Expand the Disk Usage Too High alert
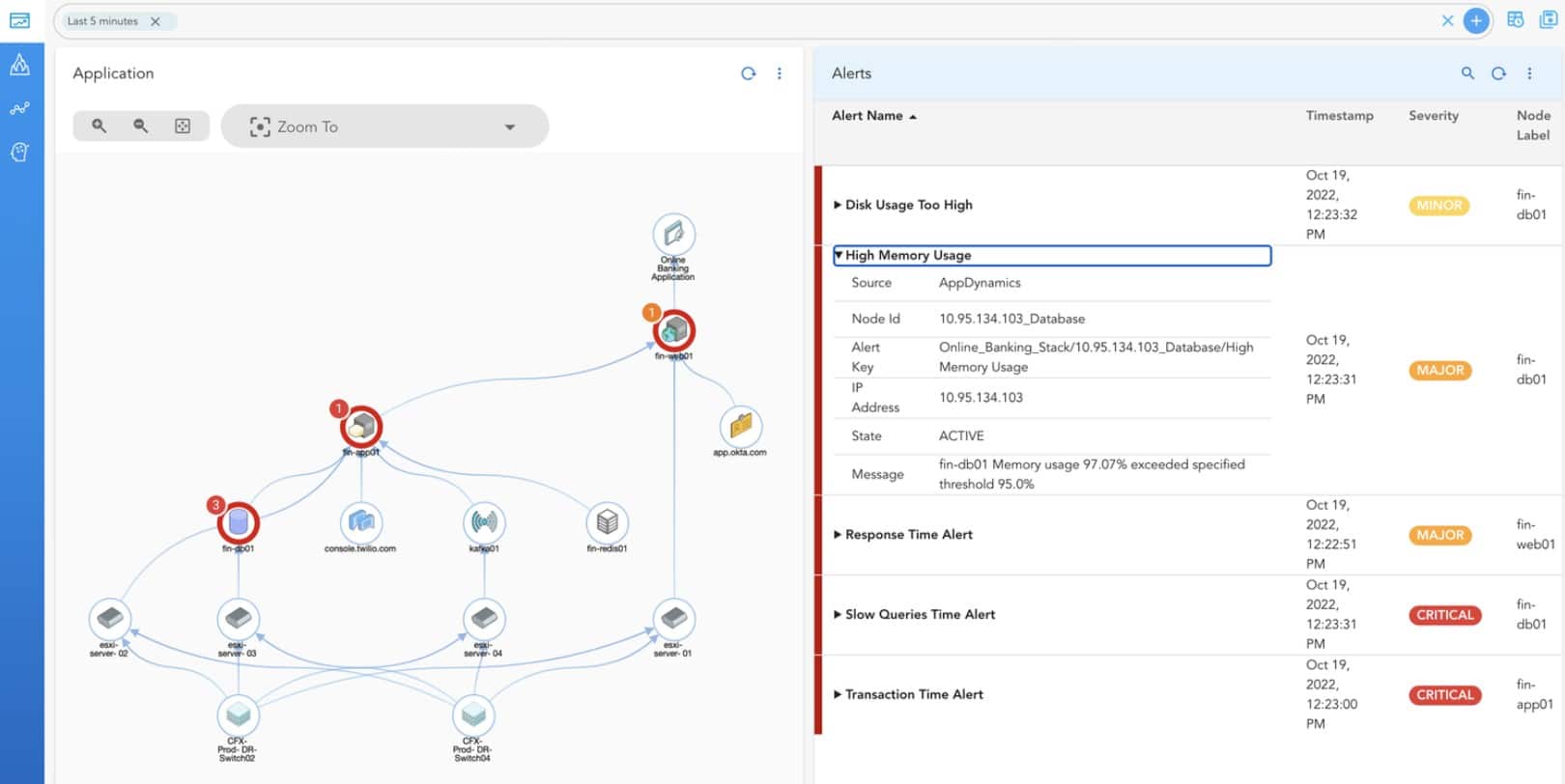 pos(838,205)
